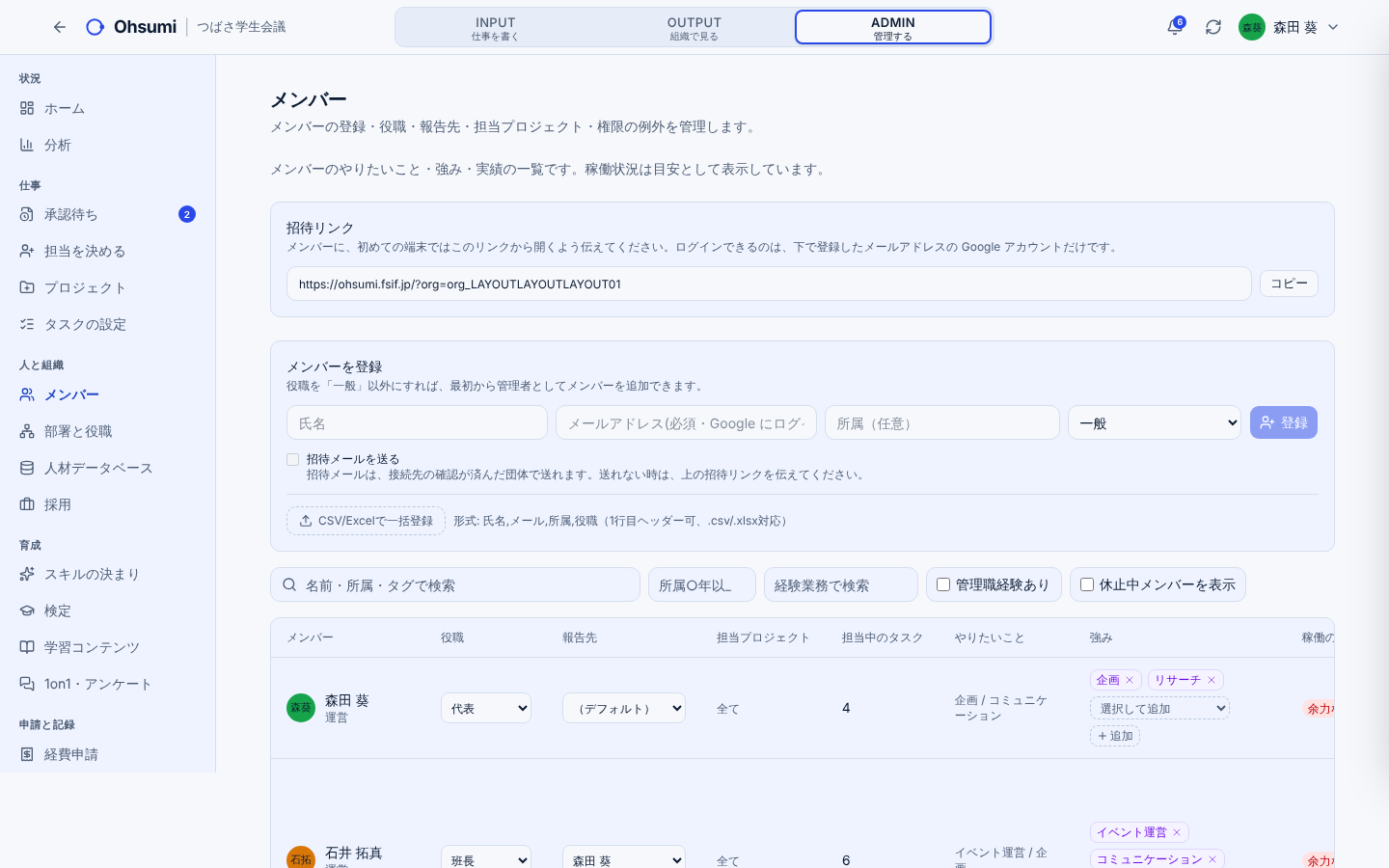Viewport: 1389px width, 868px height.
Task: Remove the 企画 strength tag
Action: [1130, 680]
